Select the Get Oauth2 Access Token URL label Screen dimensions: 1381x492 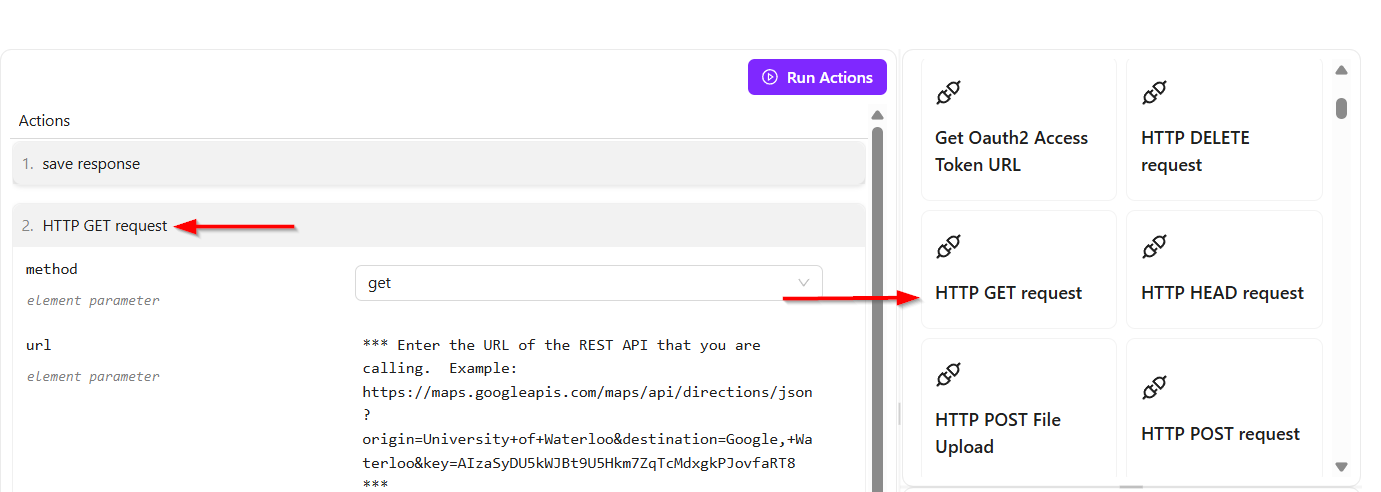pyautogui.click(x=1011, y=151)
